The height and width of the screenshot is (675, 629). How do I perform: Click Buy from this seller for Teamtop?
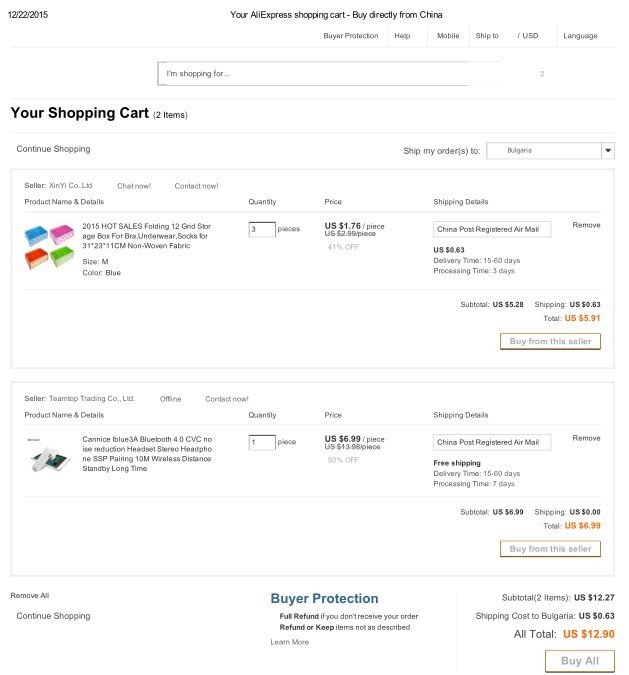coord(550,549)
